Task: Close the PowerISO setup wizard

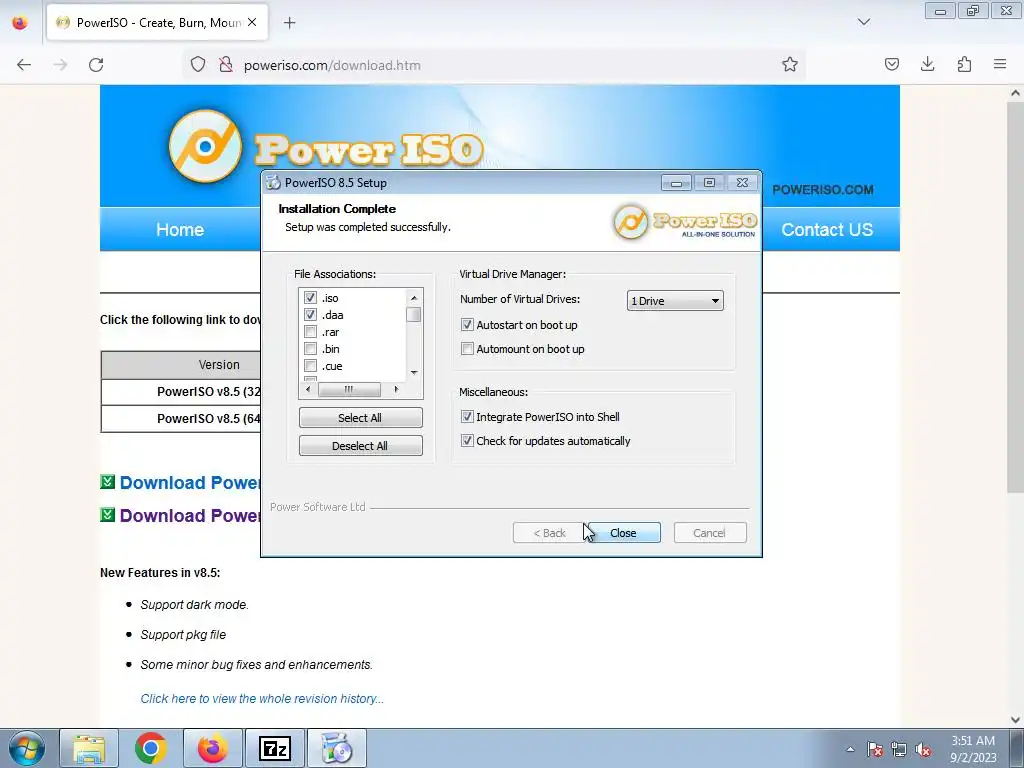Action: click(x=624, y=533)
